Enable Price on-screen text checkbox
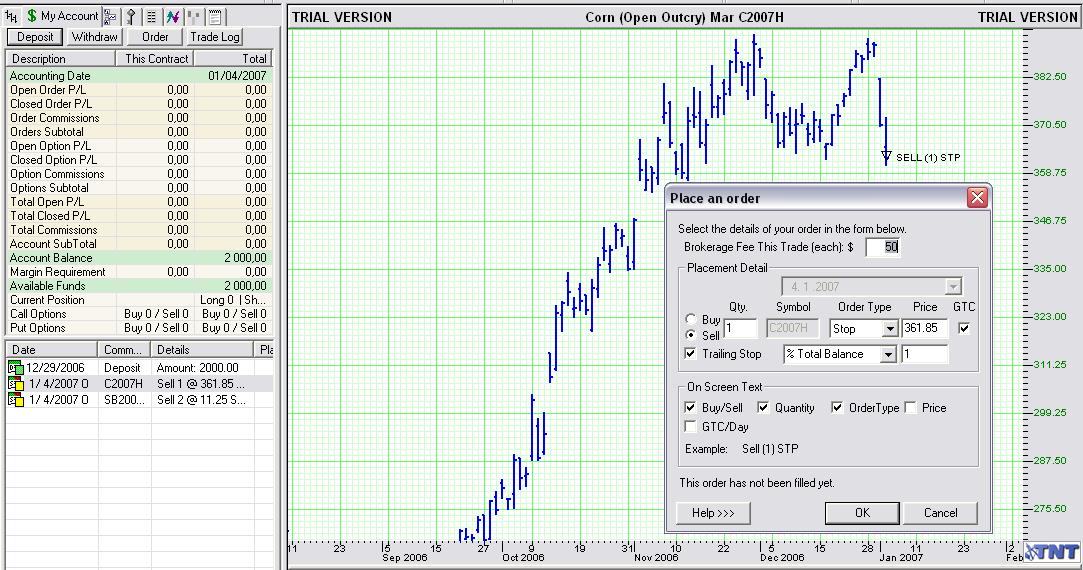This screenshot has width=1083, height=570. pyautogui.click(x=910, y=407)
